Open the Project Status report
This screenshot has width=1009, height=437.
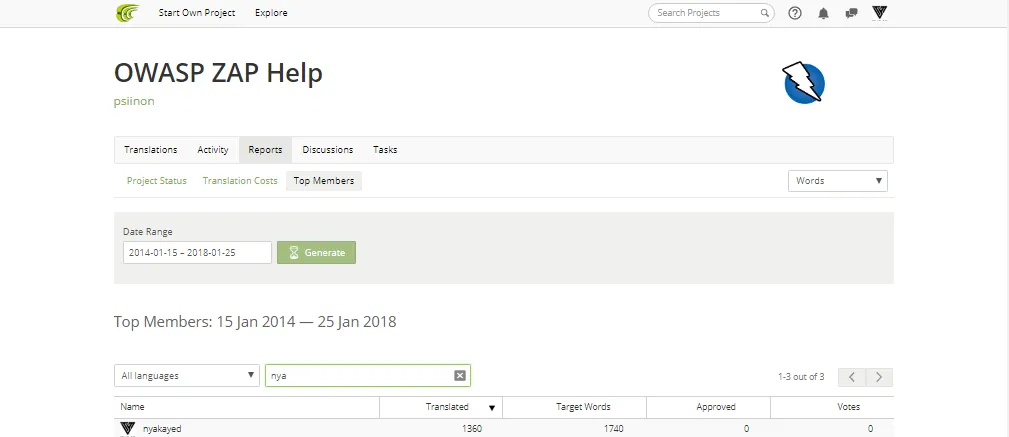[x=156, y=181]
